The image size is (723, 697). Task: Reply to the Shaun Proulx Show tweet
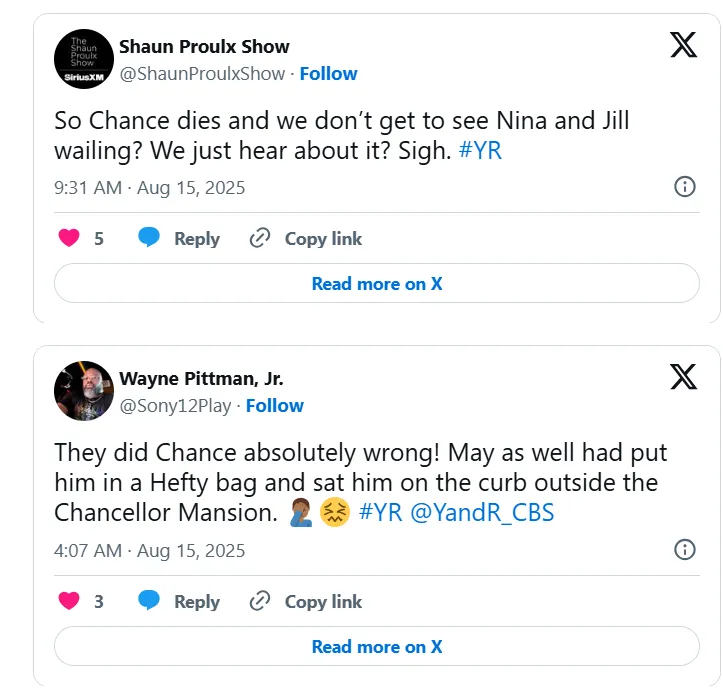180,238
